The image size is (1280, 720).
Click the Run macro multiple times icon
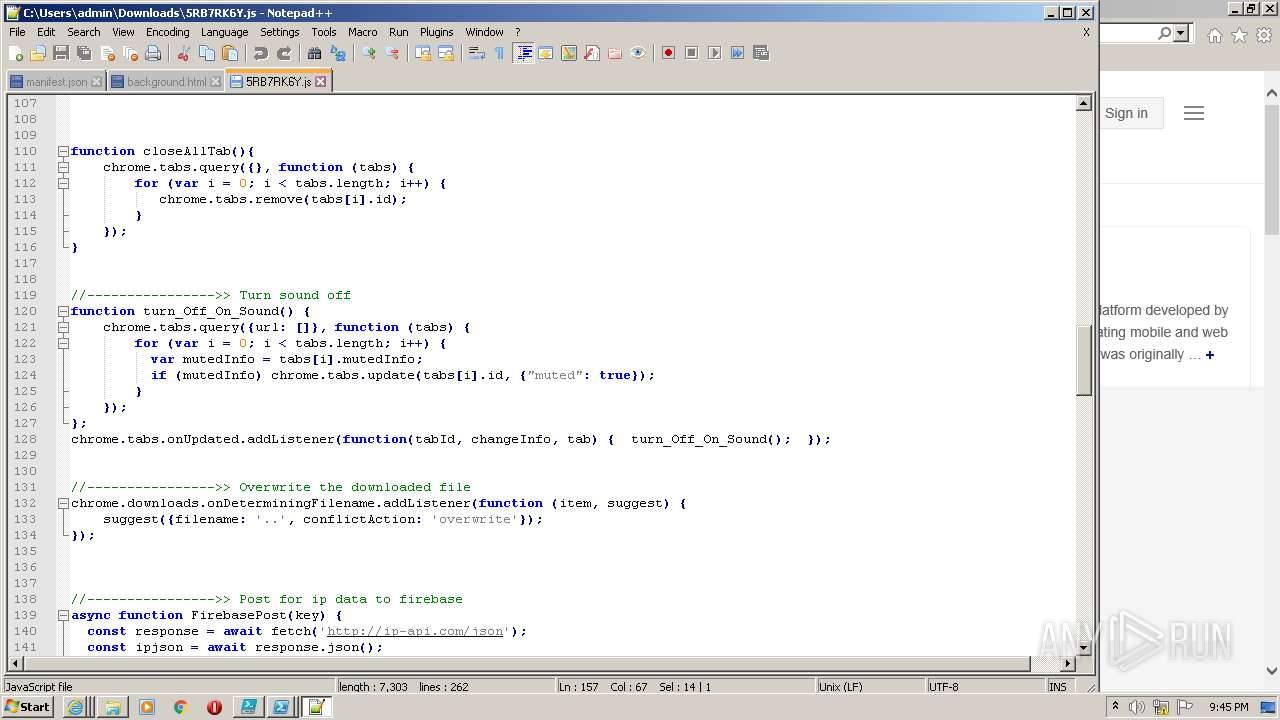point(737,53)
